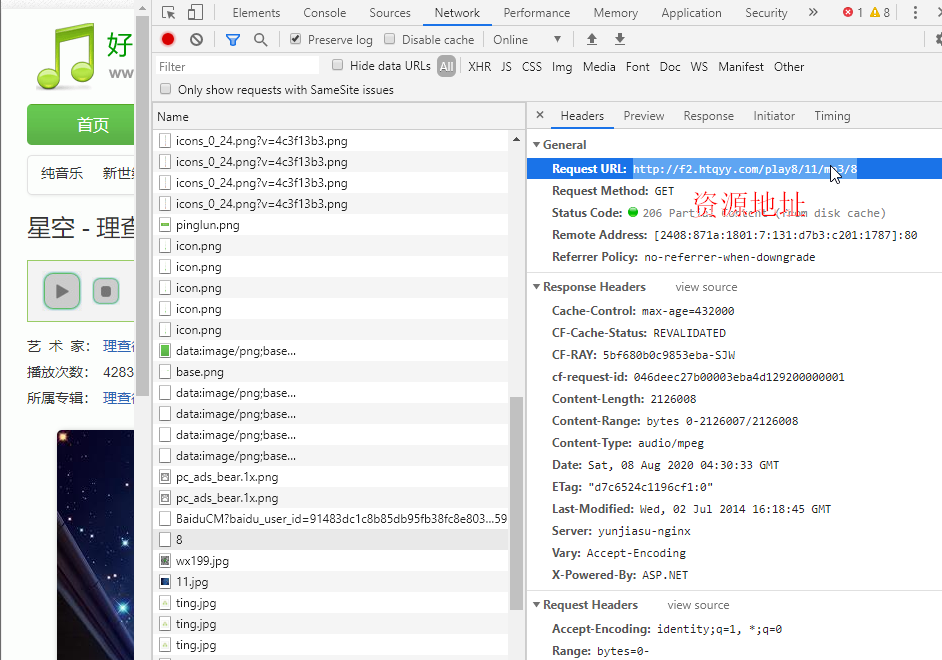
Task: Close the request details pane
Action: click(x=539, y=115)
